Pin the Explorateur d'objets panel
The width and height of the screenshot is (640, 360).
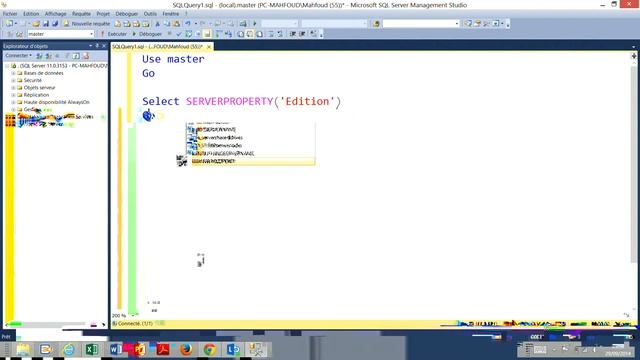(x=97, y=46)
